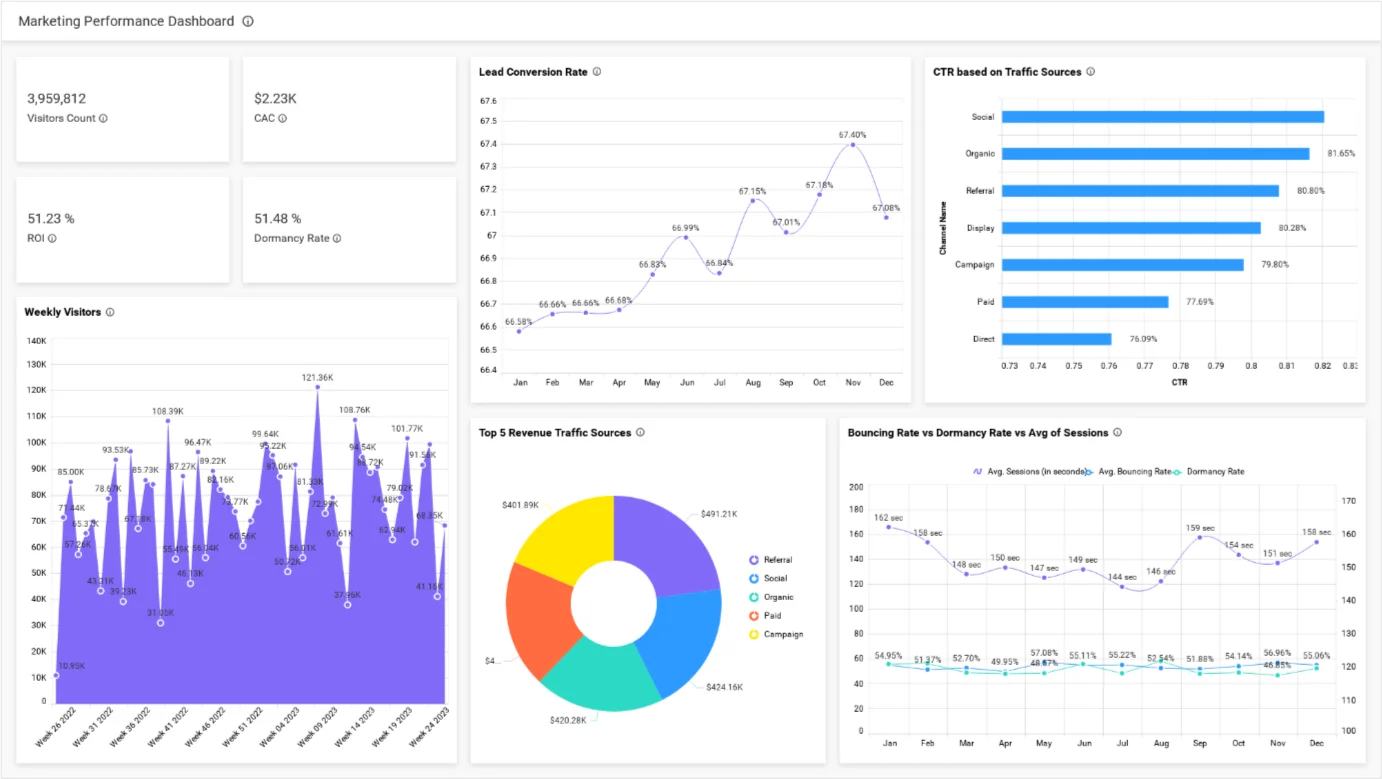Screen dimensions: 1382x779
Task: Click the $491.21K pie label
Action: coord(718,514)
